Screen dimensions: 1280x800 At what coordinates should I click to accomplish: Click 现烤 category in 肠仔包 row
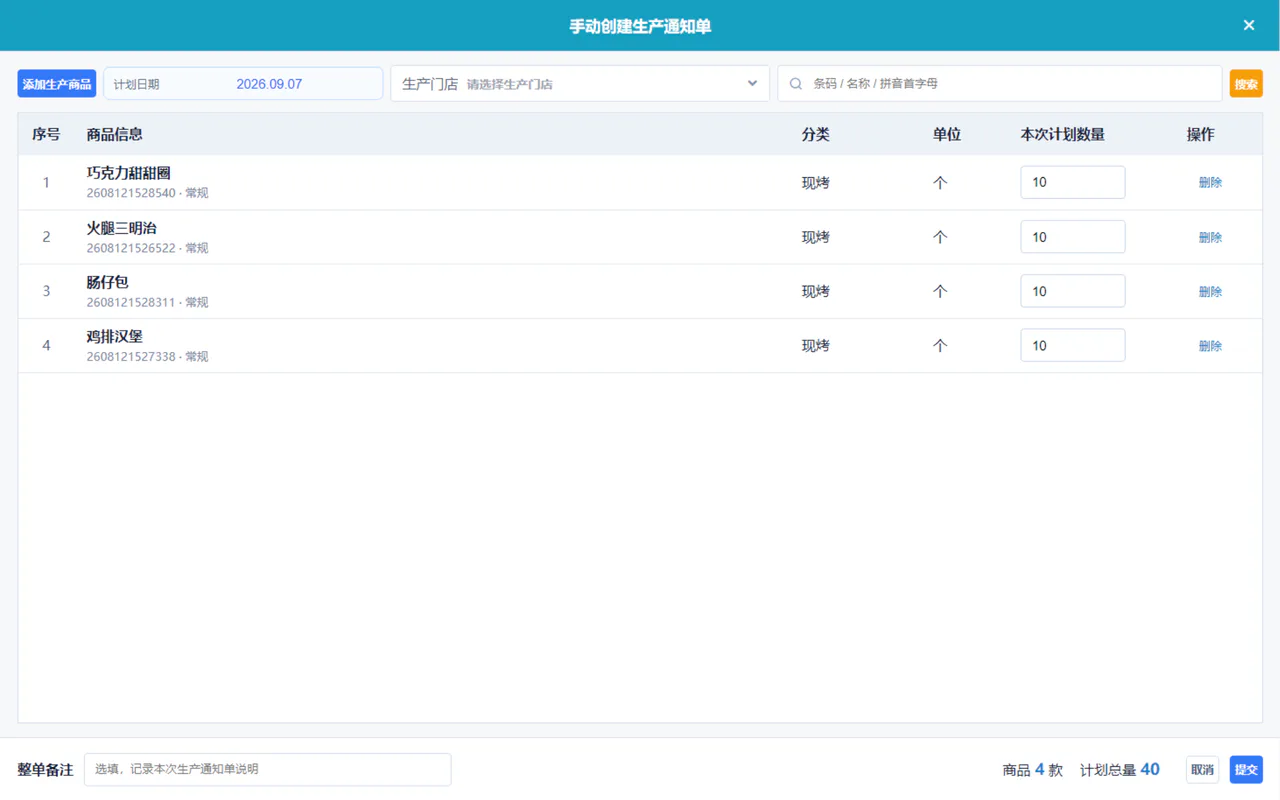coord(816,291)
